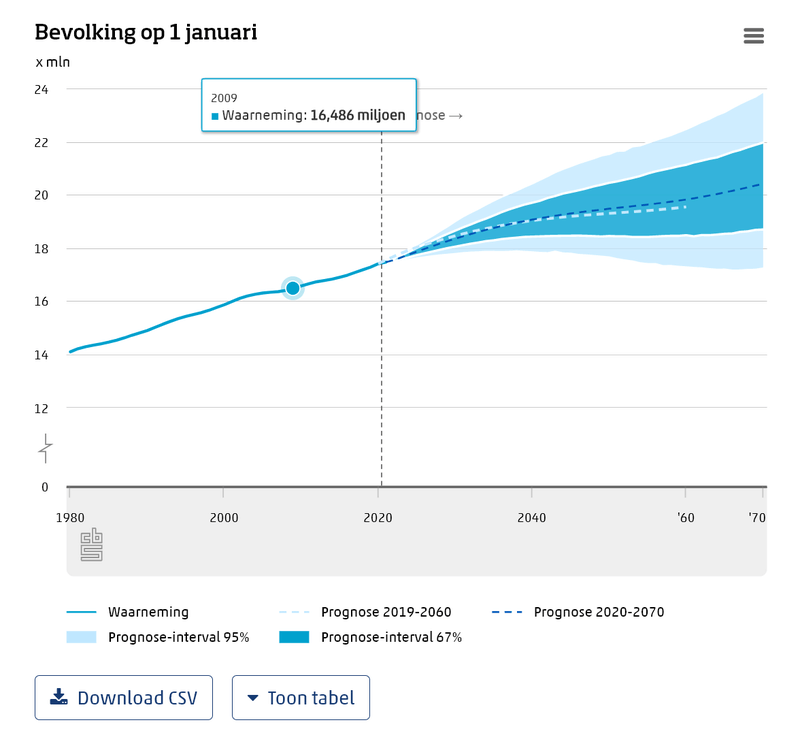Click the Prognose-interval 95% color swatch
This screenshot has height=748, width=800.
(x=81, y=637)
